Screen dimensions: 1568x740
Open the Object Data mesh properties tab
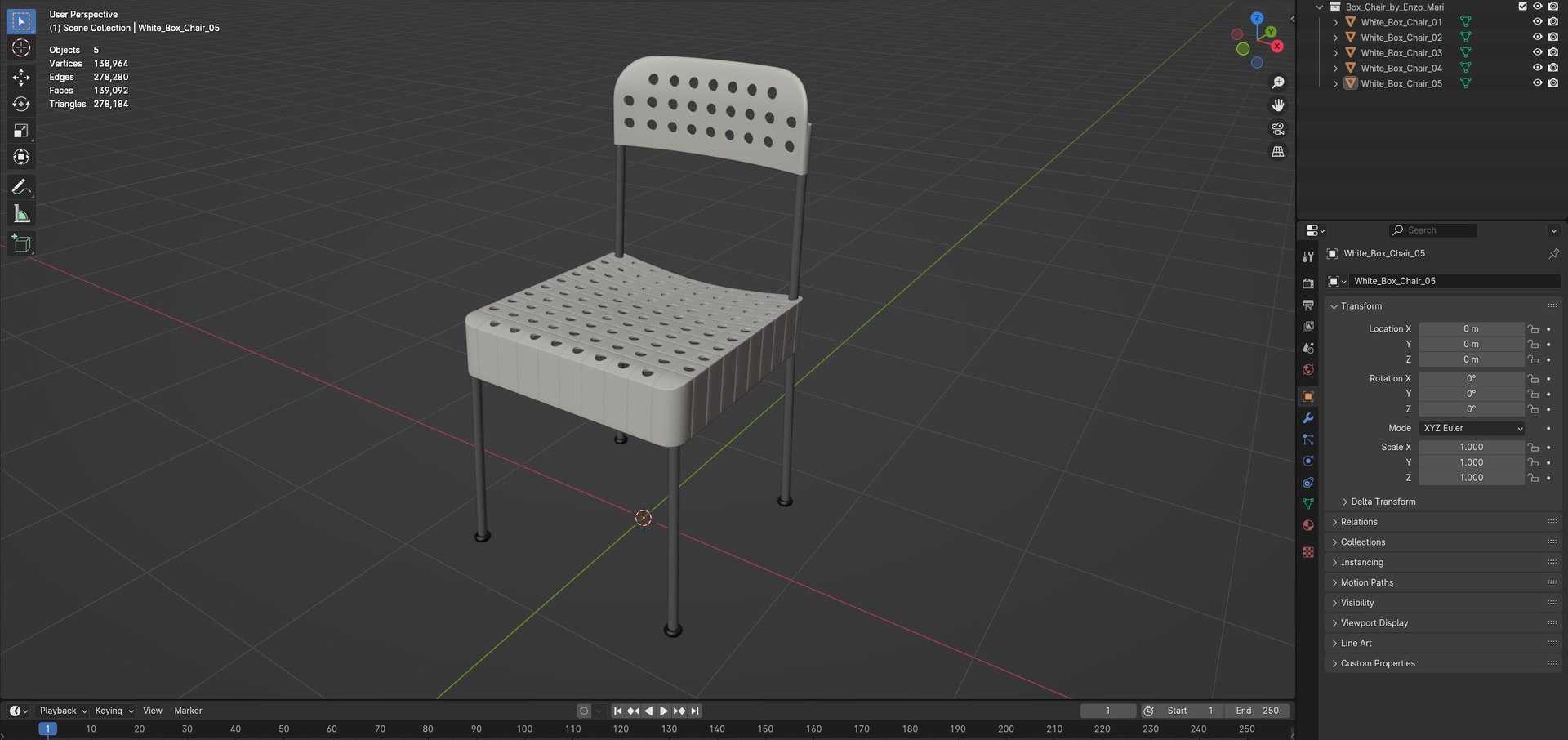pyautogui.click(x=1308, y=504)
